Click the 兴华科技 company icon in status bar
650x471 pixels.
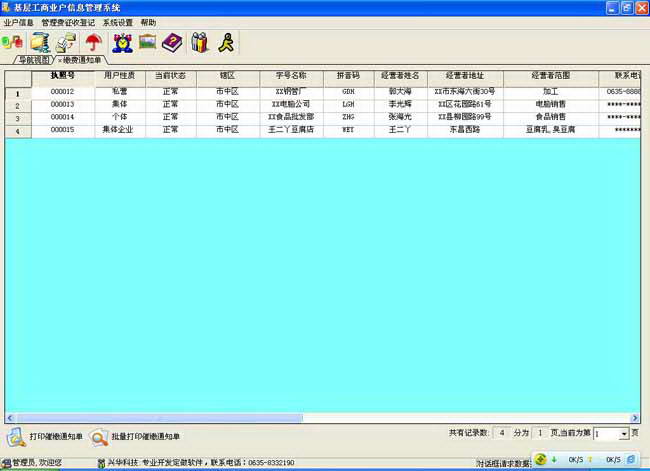coord(101,463)
